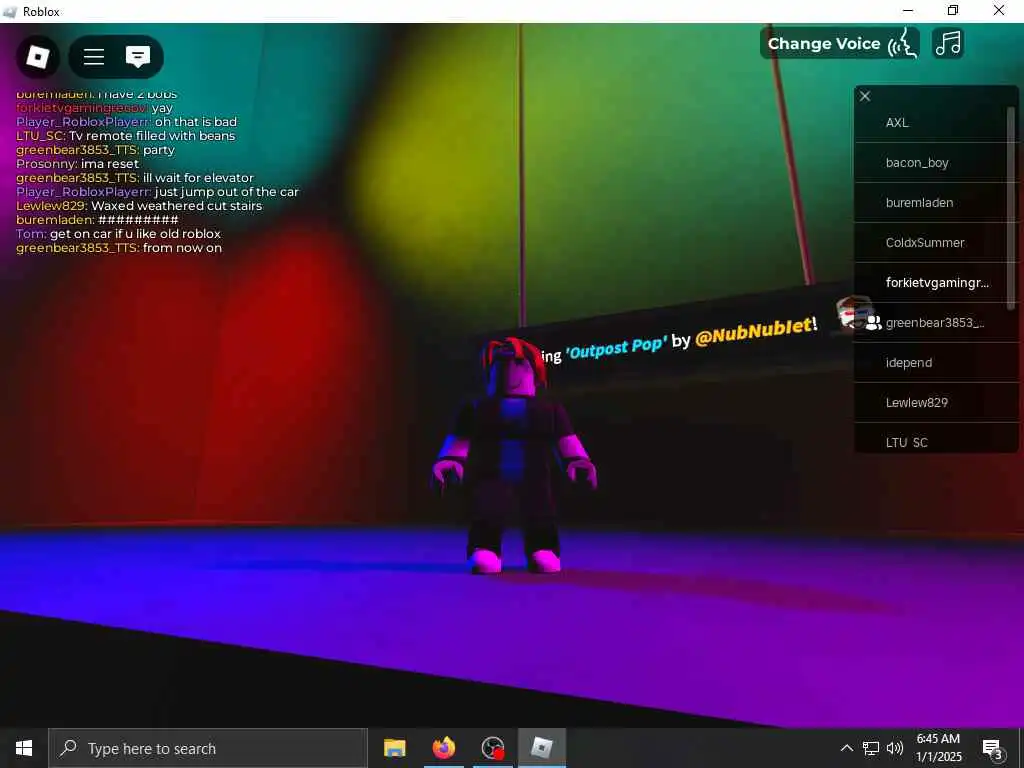The image size is (1024, 768).
Task: Click the friend icon beside greenbear3853_
Action: click(873, 323)
